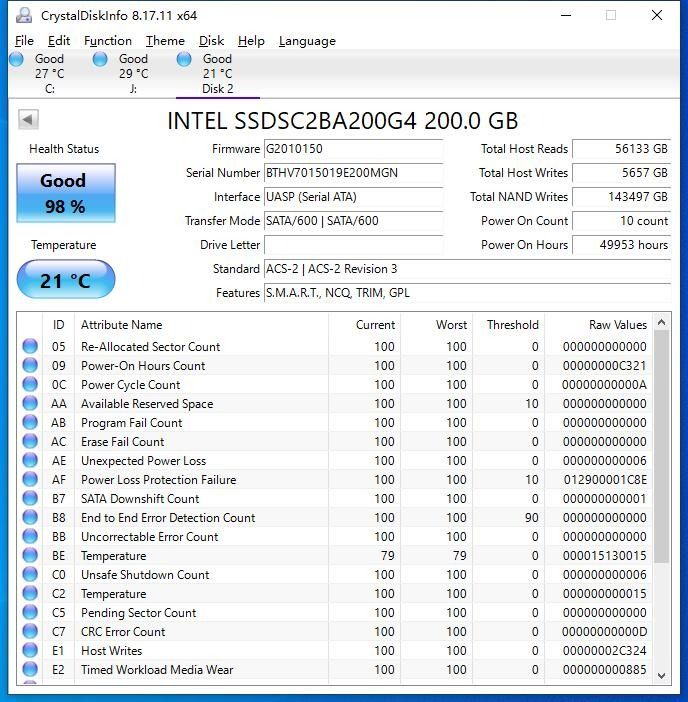Click the blue orb beside CRC Error Count
688x702 pixels.
30,632
